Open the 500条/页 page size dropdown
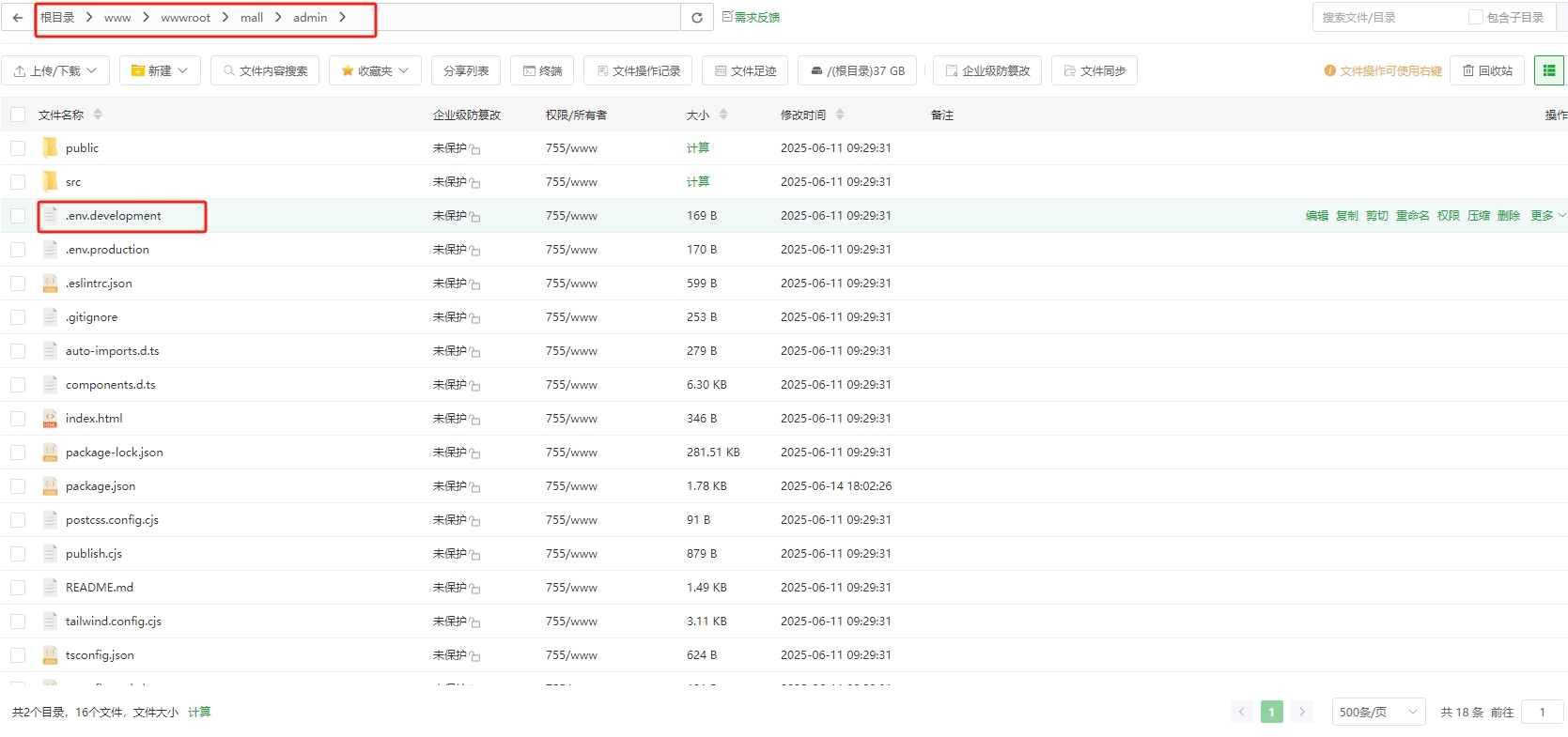Image resolution: width=1568 pixels, height=737 pixels. click(1378, 712)
